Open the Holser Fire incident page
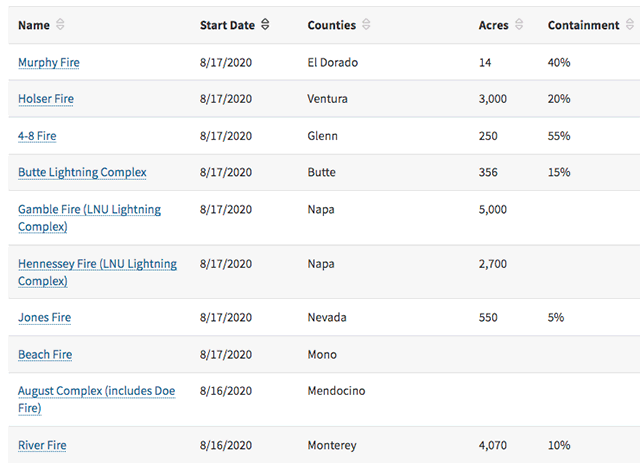640x464 pixels. (x=46, y=99)
